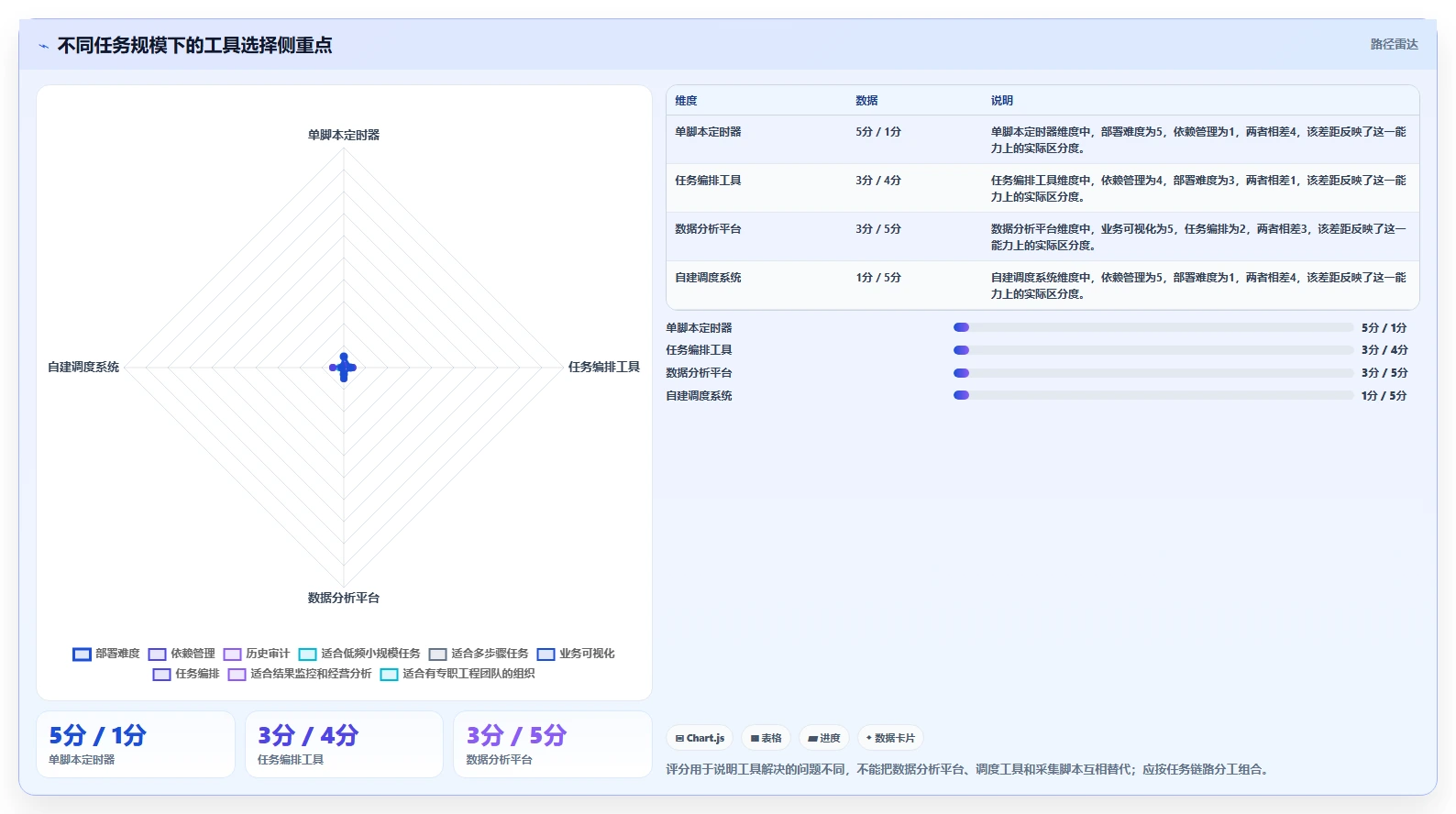Click the footnote starting with 评分用于说明工具
This screenshot has width=1456, height=814.
[969, 769]
